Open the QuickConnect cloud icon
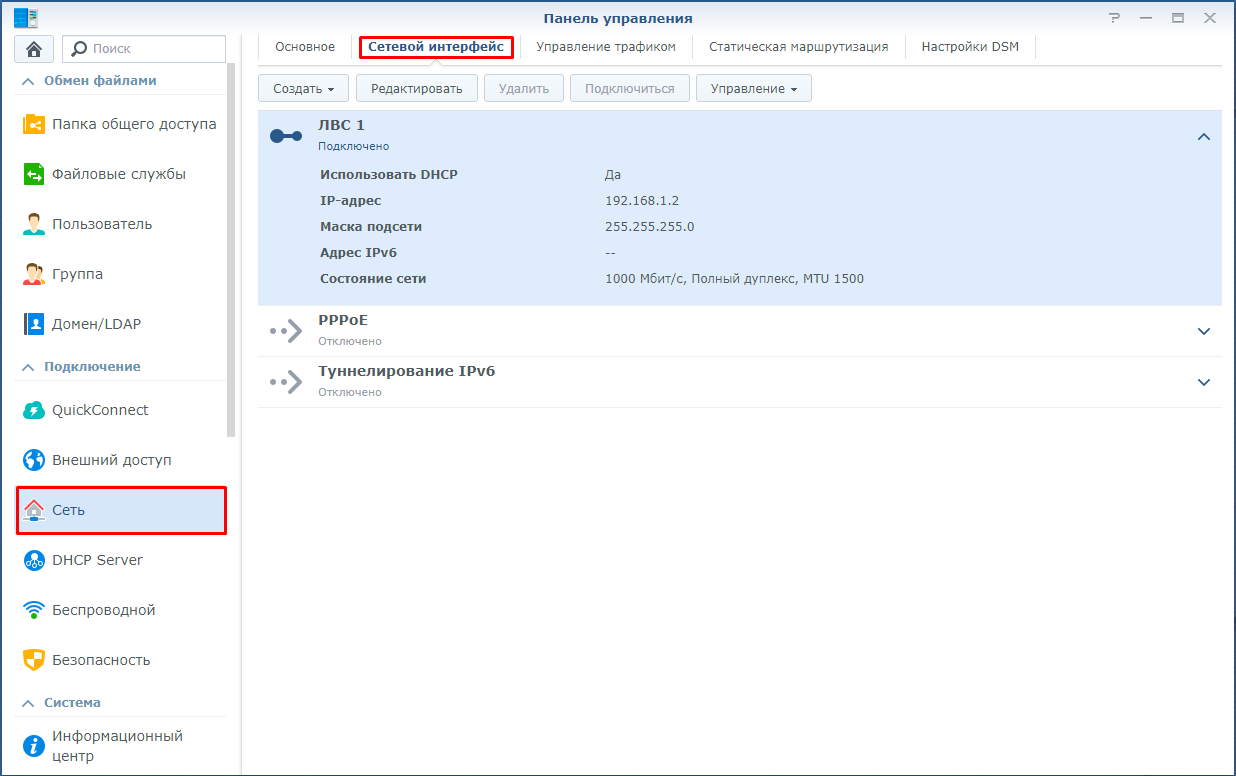The width and height of the screenshot is (1236, 776). (34, 410)
